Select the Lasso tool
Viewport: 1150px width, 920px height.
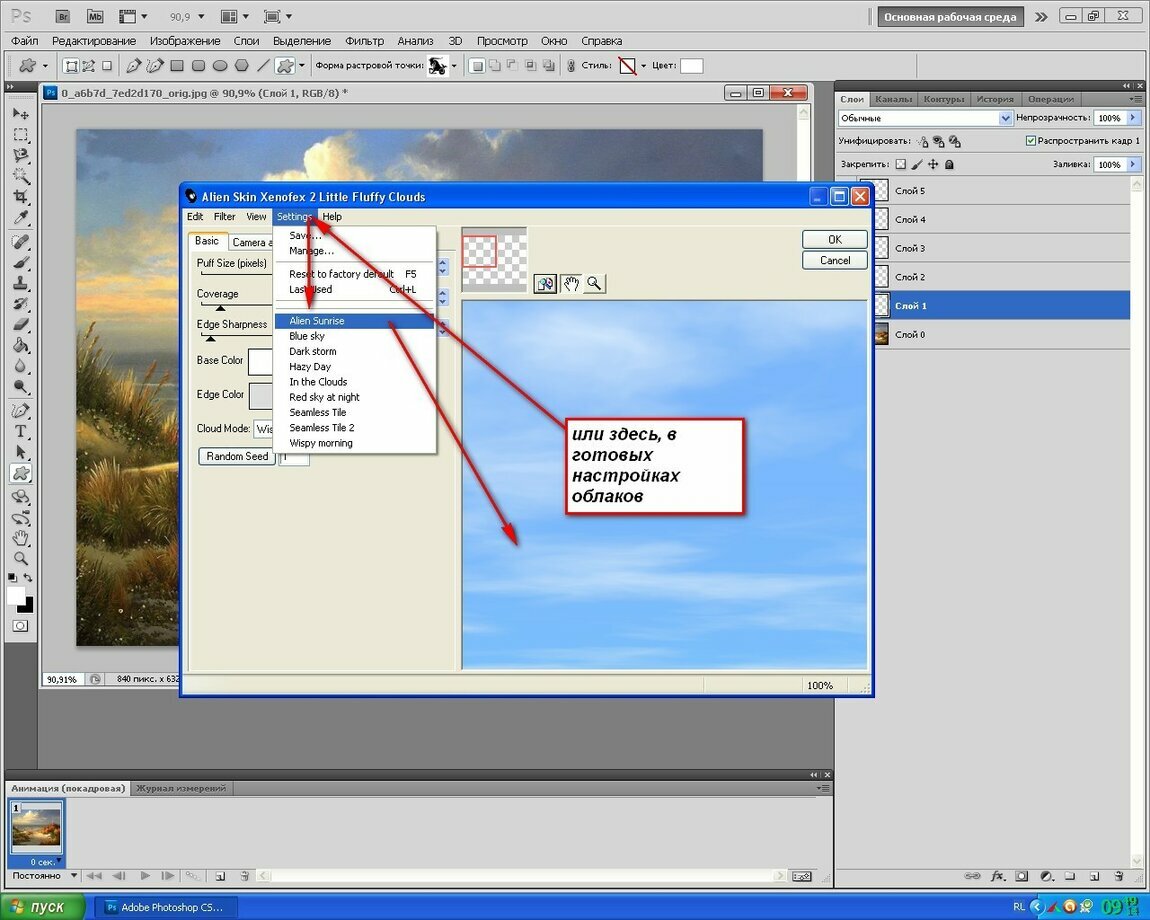[x=21, y=156]
